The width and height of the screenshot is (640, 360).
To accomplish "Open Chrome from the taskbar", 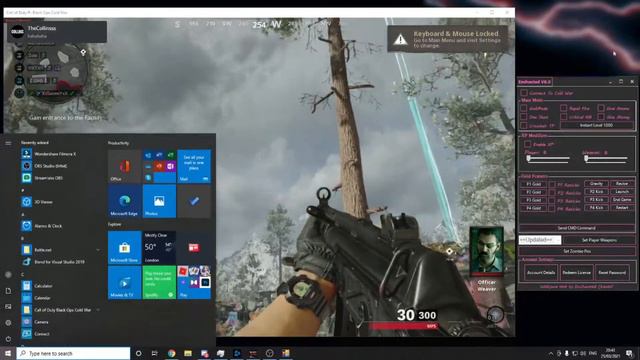I will click(171, 353).
